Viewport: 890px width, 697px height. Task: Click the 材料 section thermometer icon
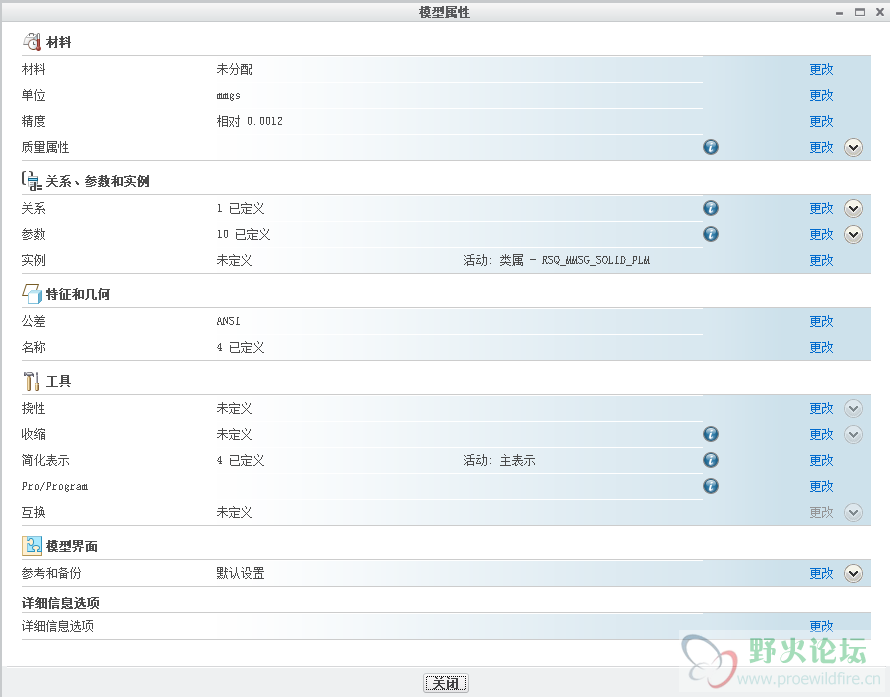coord(32,41)
